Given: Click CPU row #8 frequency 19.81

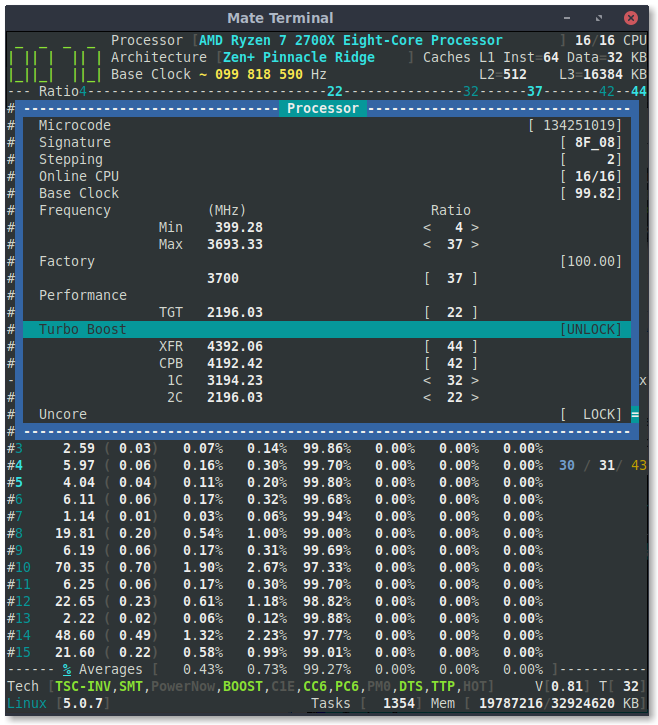Looking at the screenshot, I should pos(75,534).
